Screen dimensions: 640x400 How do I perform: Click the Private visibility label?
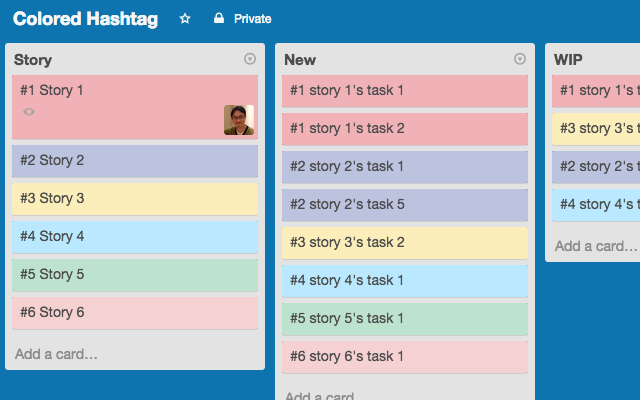coord(252,19)
